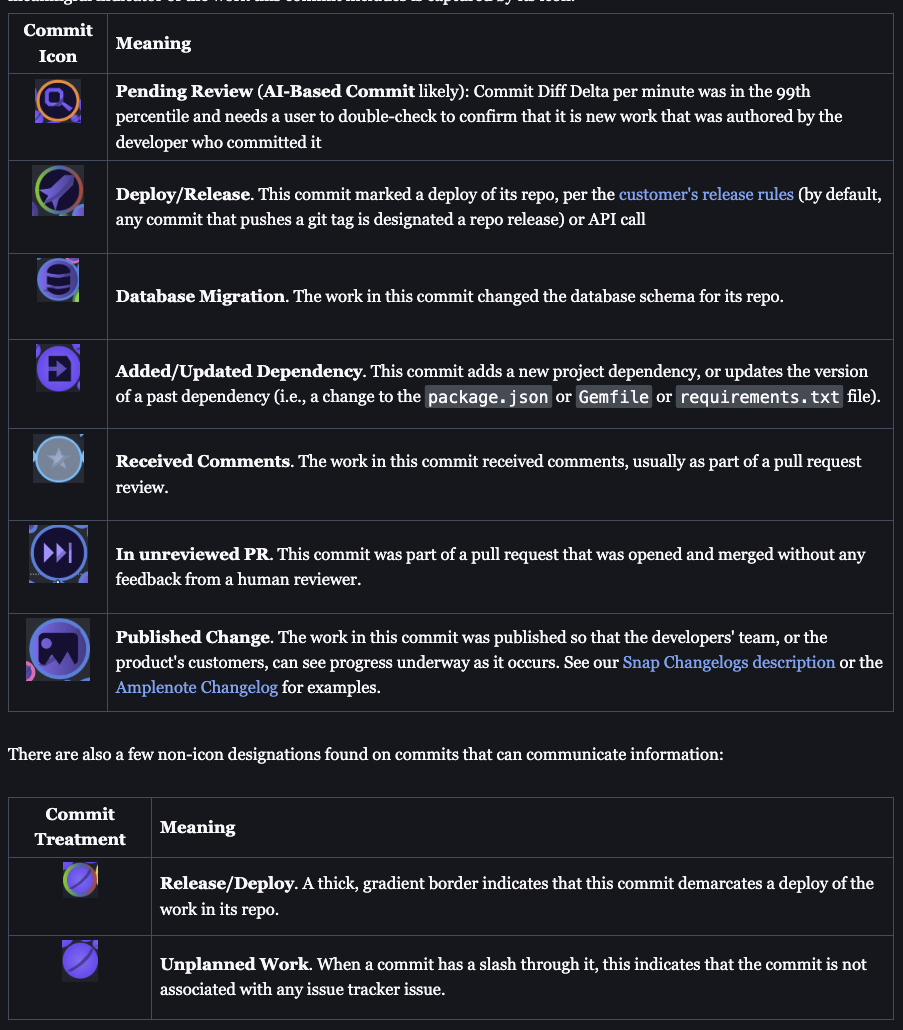Click the bold Unplanned Work text
Image resolution: width=903 pixels, height=1030 pixels.
tap(234, 964)
